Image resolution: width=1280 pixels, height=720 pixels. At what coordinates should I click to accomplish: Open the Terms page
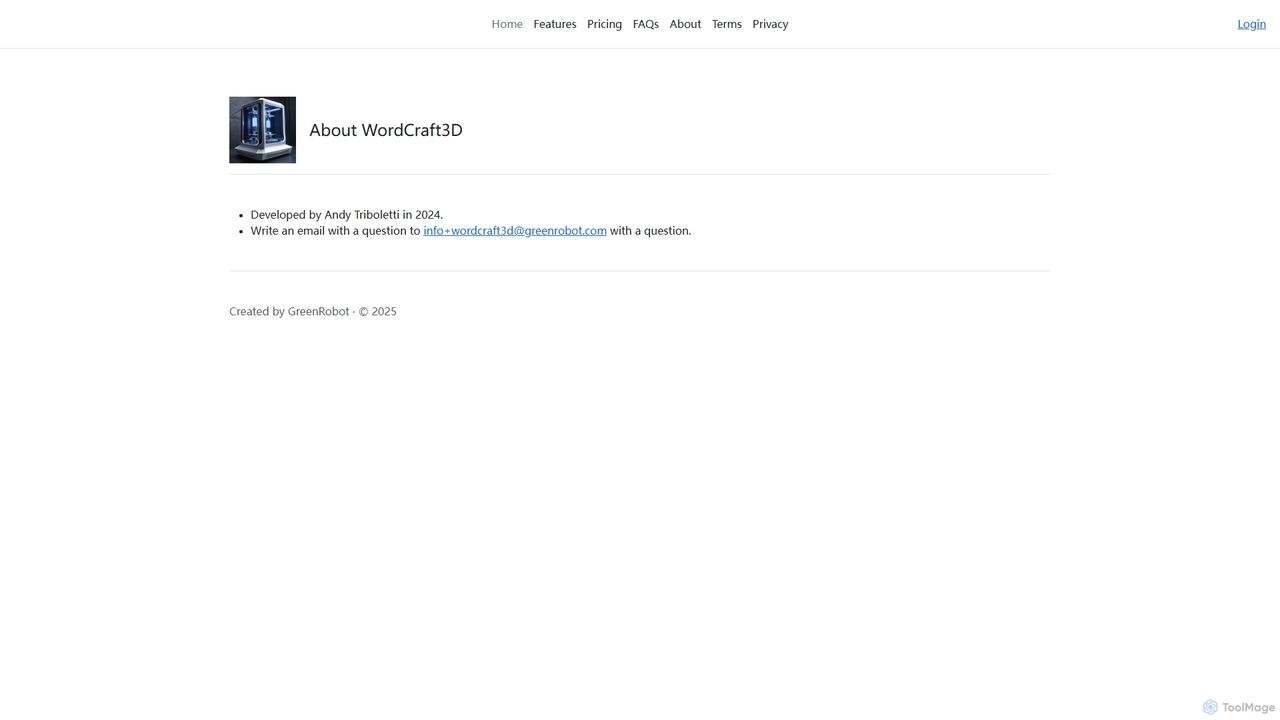pyautogui.click(x=727, y=24)
